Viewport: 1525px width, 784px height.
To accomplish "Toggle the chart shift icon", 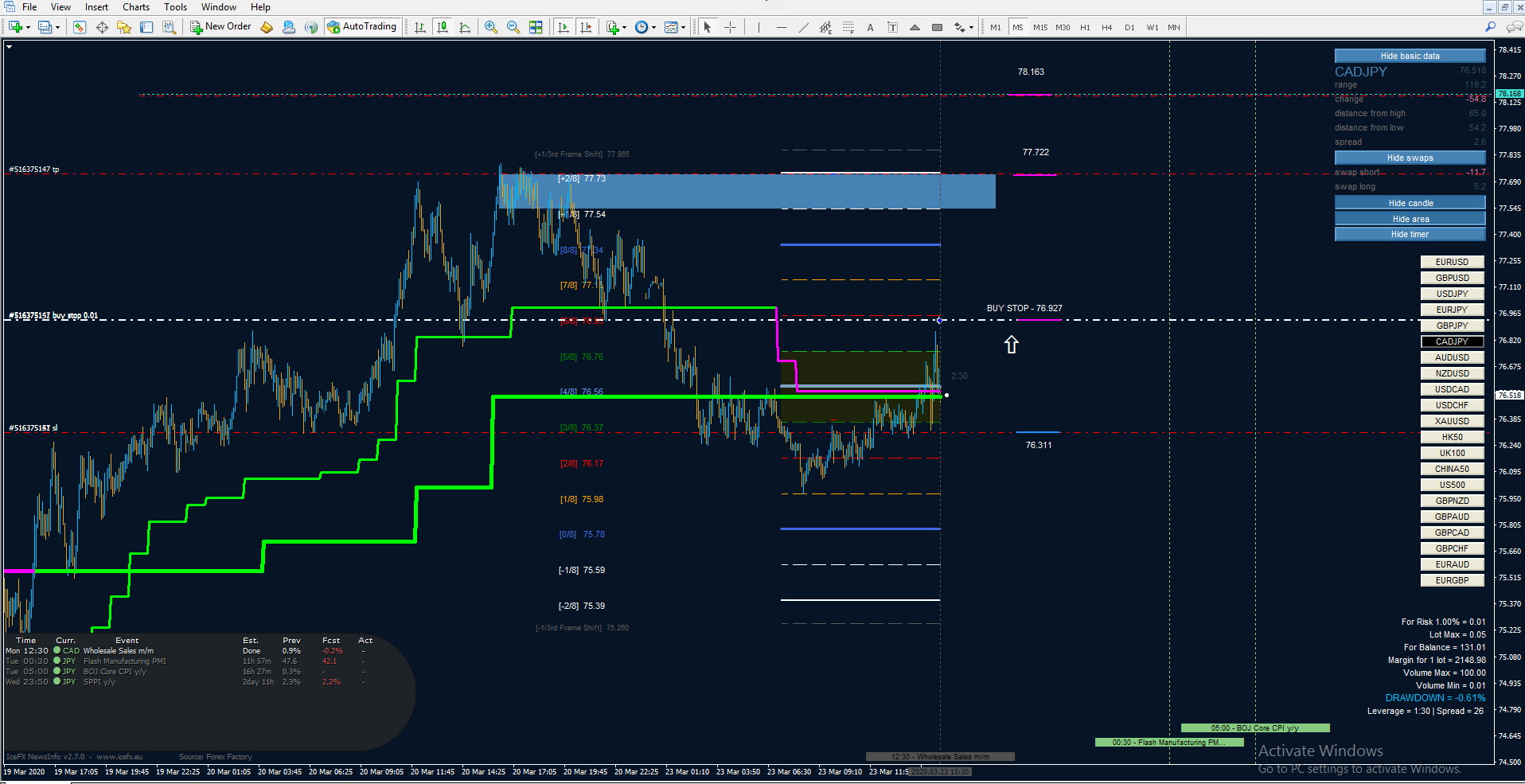I will point(586,27).
